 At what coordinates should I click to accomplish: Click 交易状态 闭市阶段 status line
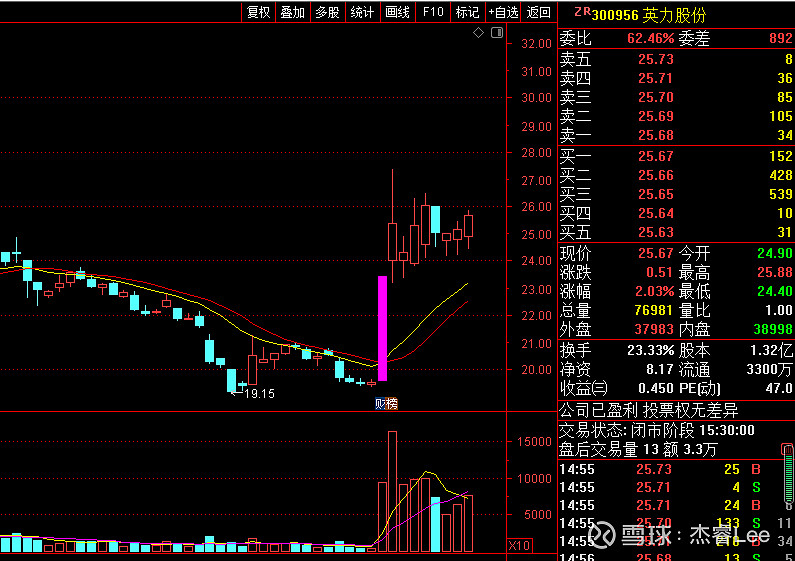tap(657, 431)
